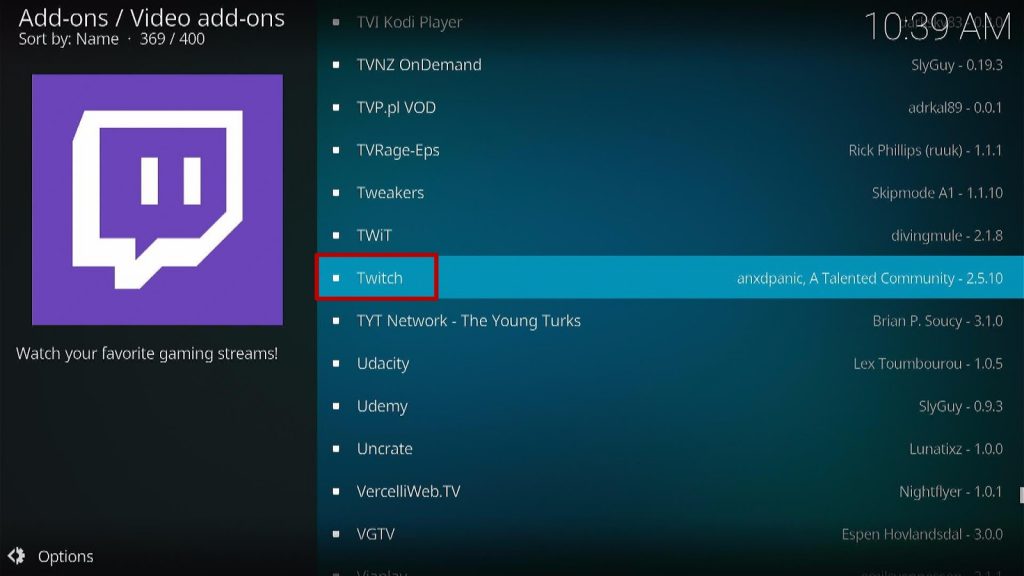Select the VGTV add-on
1024x576 pixels.
671,534
